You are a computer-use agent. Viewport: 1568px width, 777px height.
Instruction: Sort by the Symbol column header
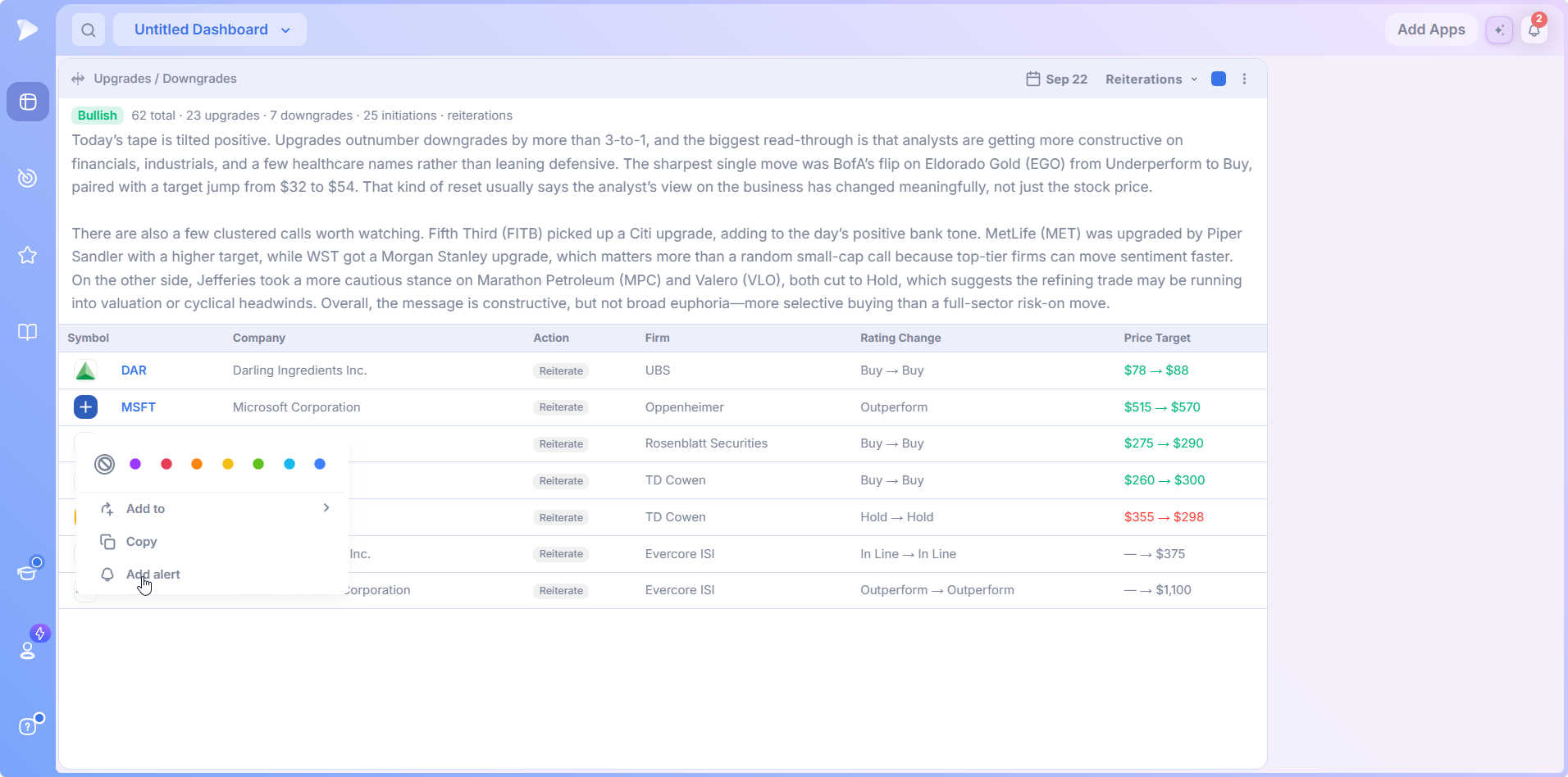pyautogui.click(x=88, y=338)
